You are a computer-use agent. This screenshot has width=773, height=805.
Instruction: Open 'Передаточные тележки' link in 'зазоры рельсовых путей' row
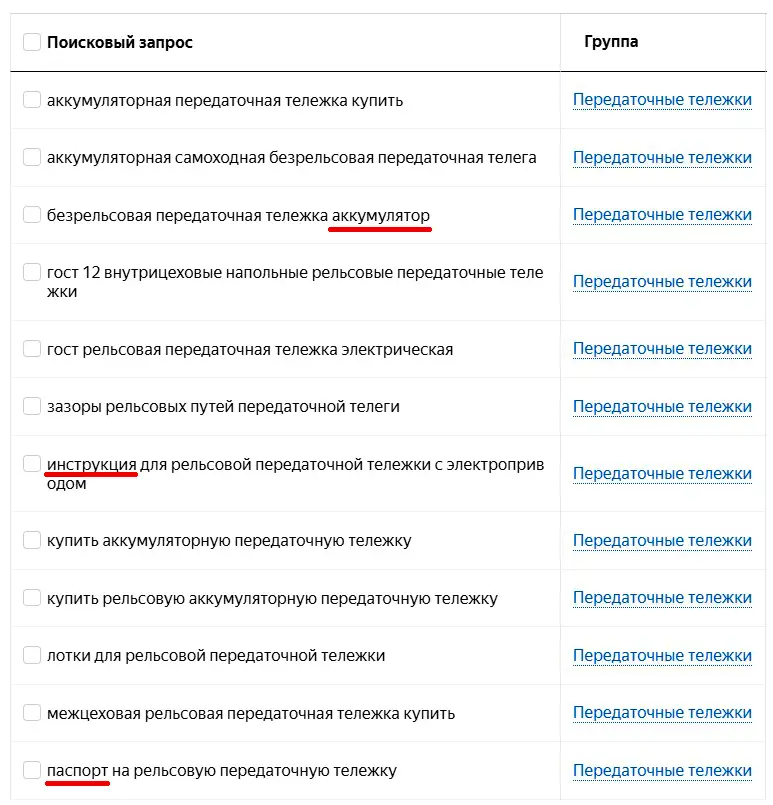pos(662,407)
